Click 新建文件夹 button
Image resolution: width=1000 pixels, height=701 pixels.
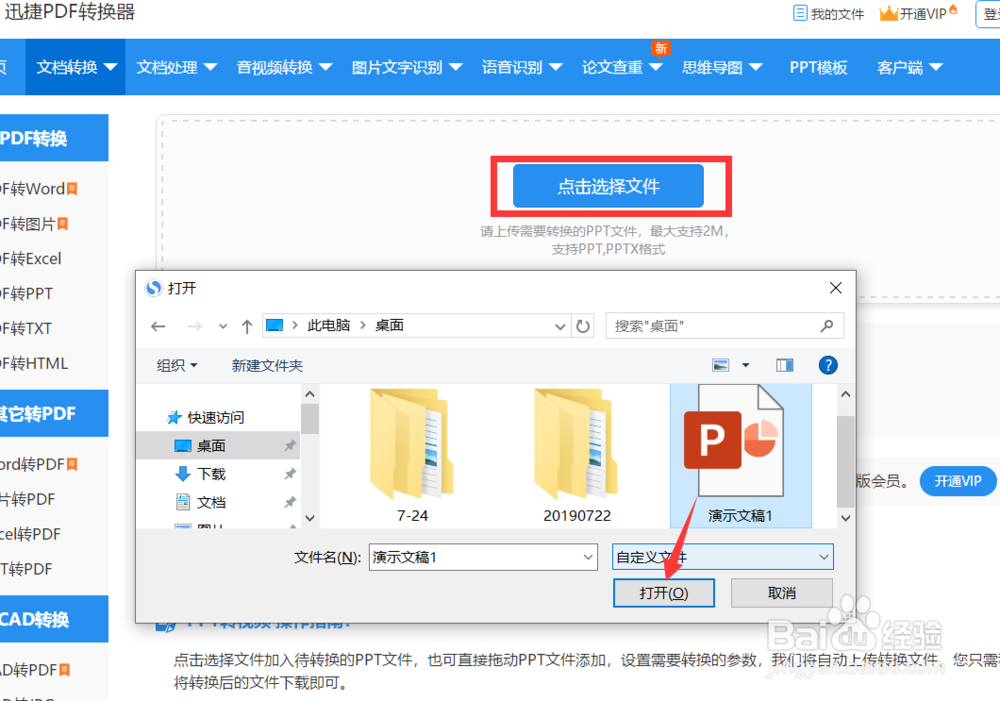pos(267,365)
